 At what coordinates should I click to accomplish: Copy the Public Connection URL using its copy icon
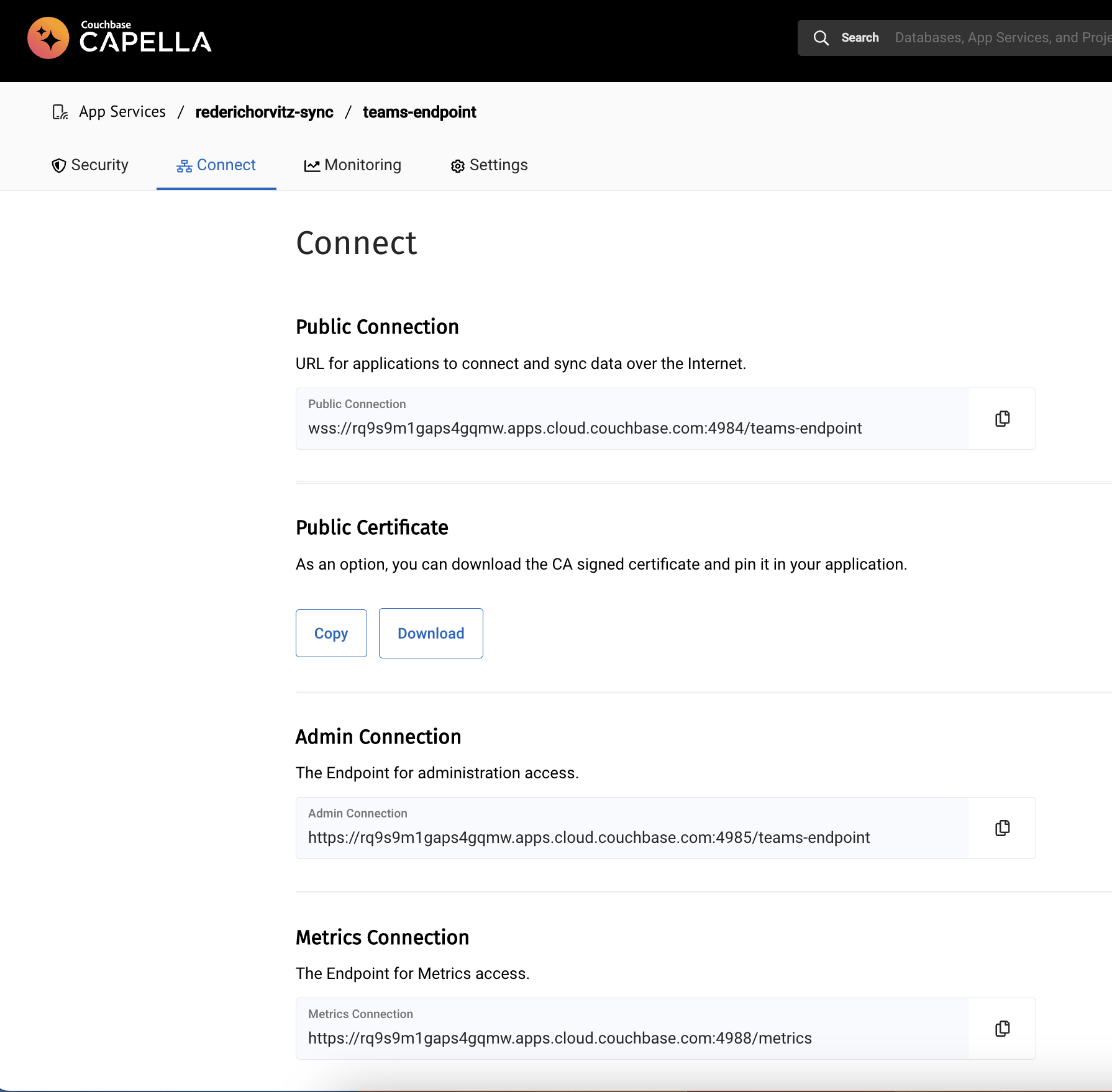click(x=1002, y=418)
